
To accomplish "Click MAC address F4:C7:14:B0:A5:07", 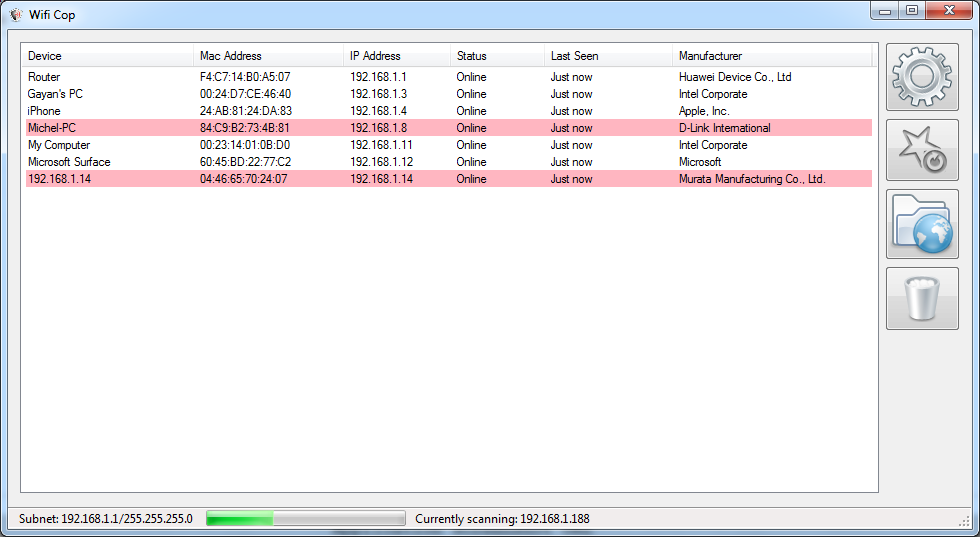I will [245, 77].
